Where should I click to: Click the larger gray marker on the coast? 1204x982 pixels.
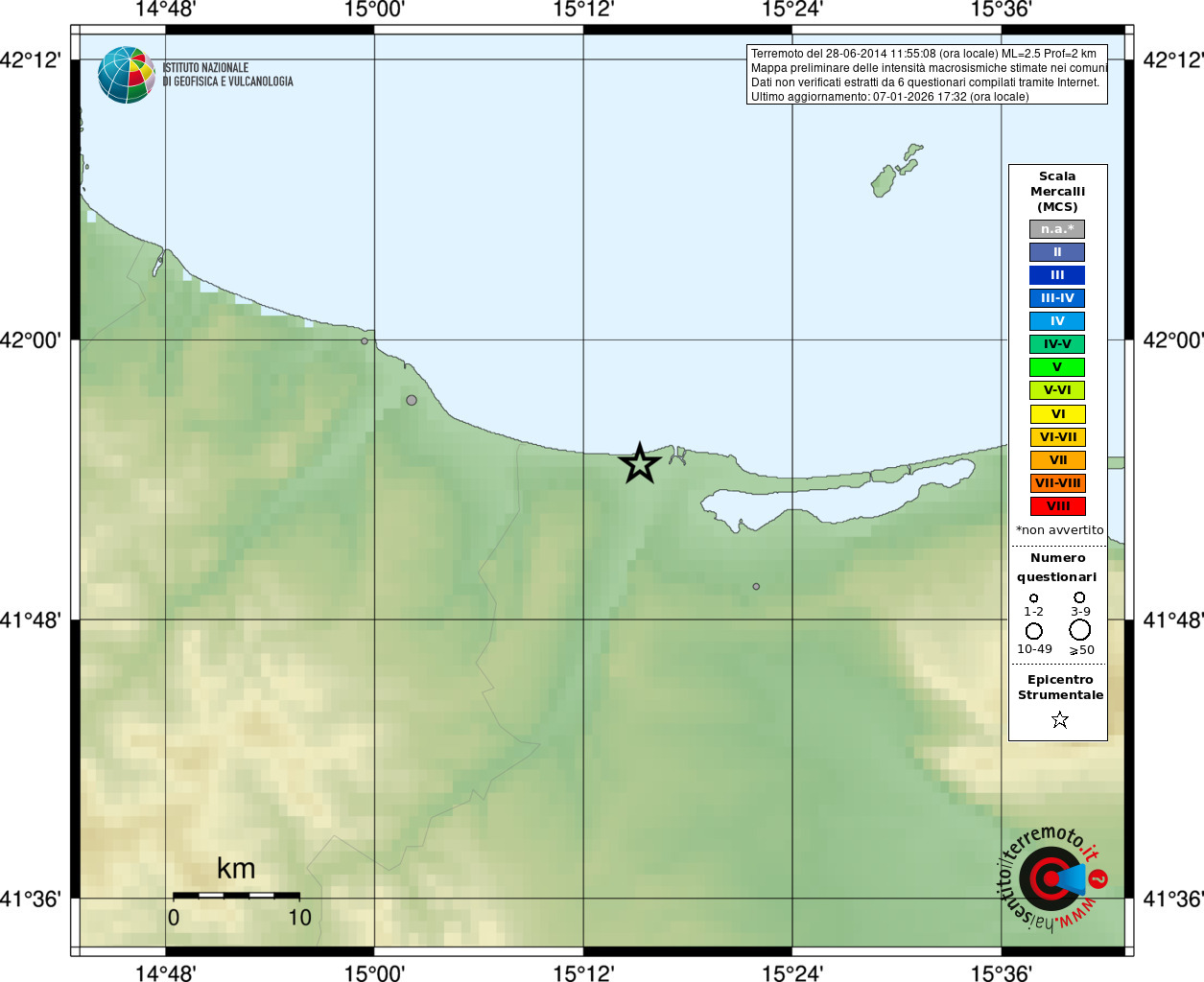(x=412, y=400)
